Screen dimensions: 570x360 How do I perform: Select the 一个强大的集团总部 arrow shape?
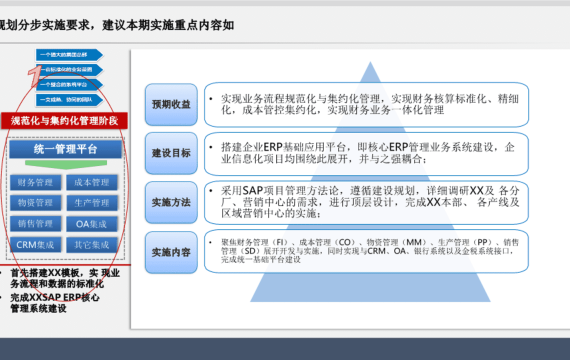pyautogui.click(x=69, y=55)
